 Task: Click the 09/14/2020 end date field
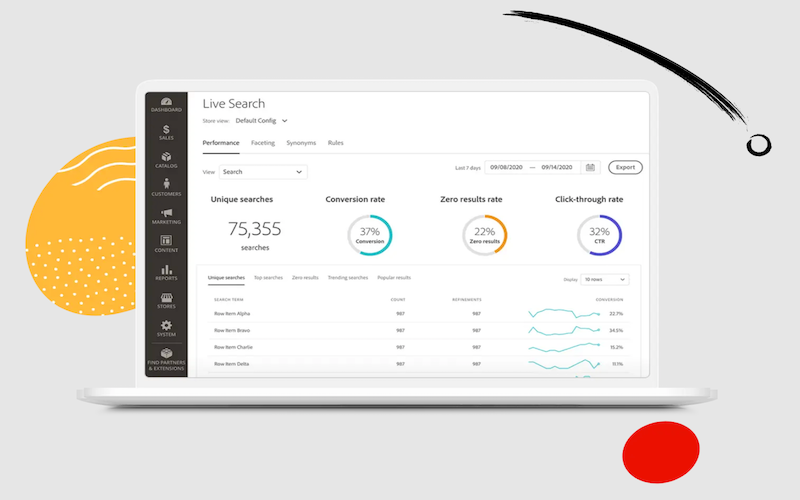[557, 167]
